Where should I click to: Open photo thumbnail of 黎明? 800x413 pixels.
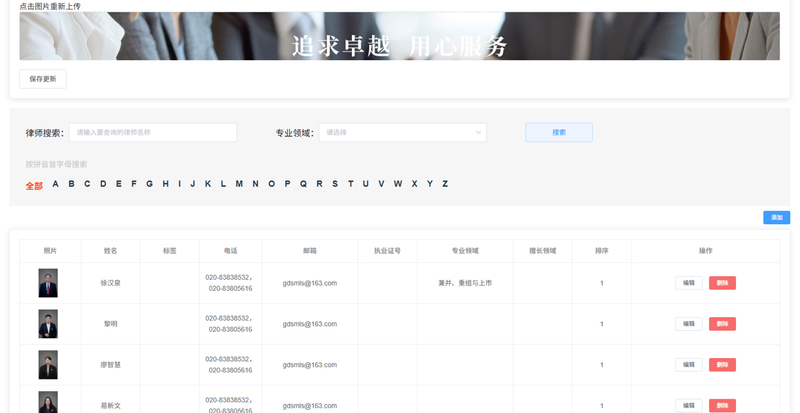(48, 324)
